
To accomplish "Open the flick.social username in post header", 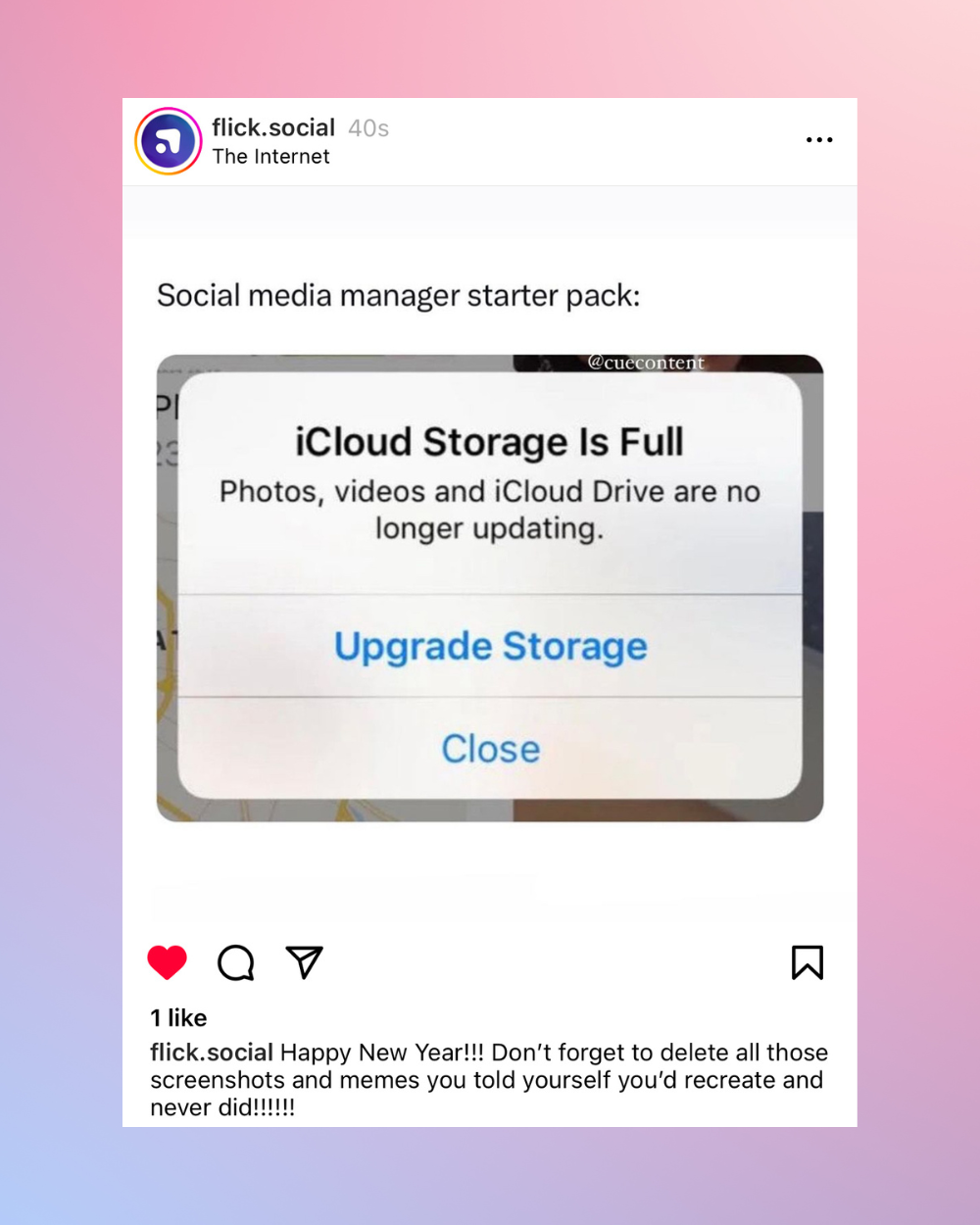I will tap(273, 127).
